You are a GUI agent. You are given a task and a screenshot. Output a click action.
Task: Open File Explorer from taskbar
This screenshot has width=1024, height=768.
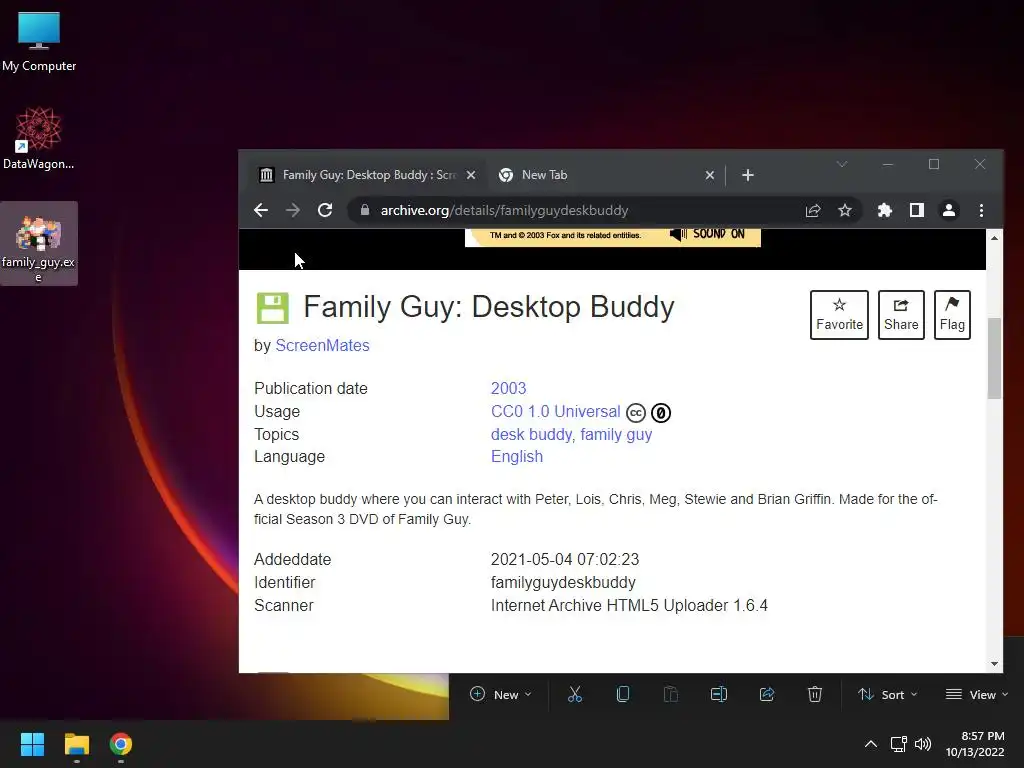(76, 744)
